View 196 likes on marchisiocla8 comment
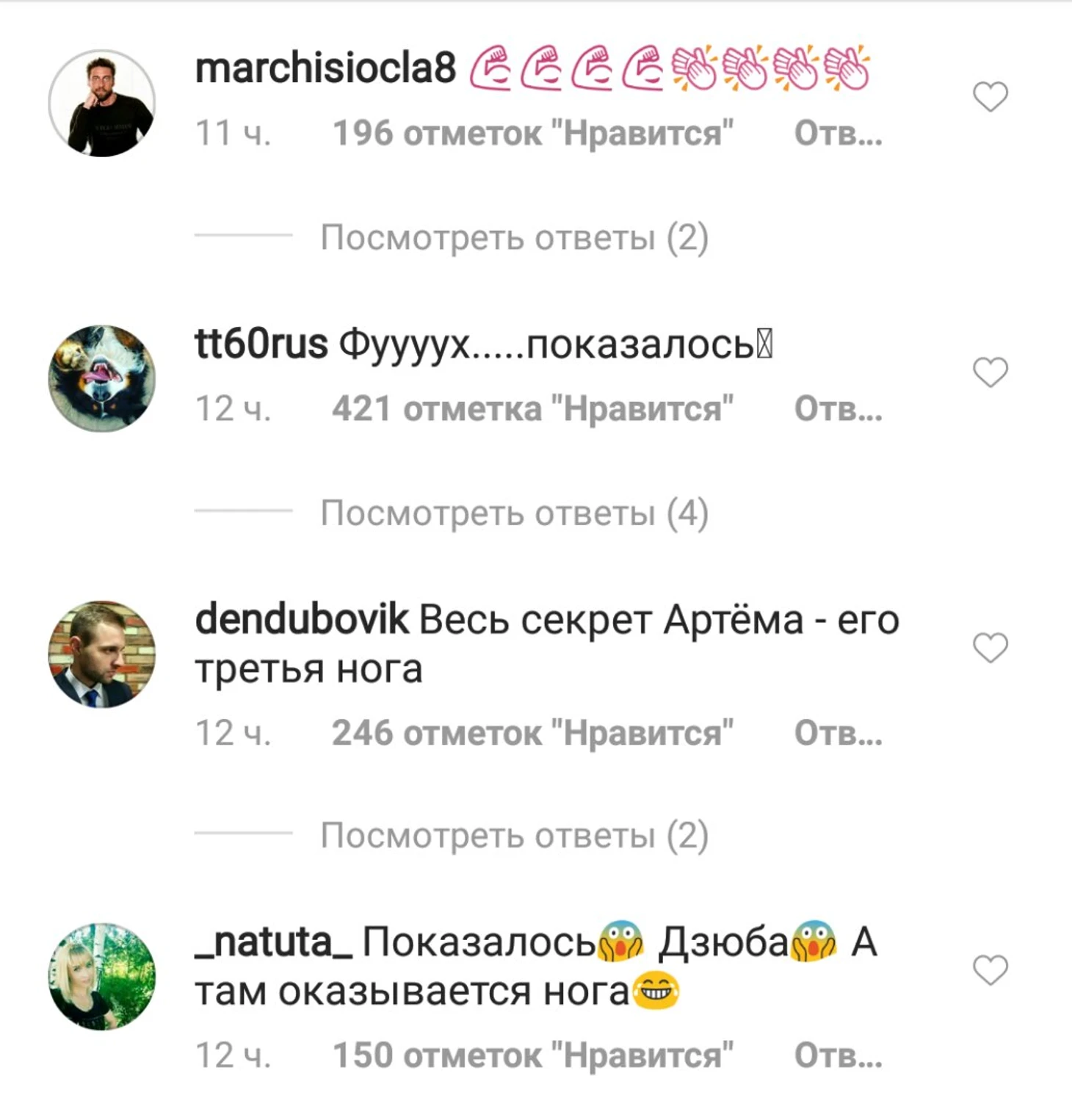The image size is (1072, 1120). 533,134
